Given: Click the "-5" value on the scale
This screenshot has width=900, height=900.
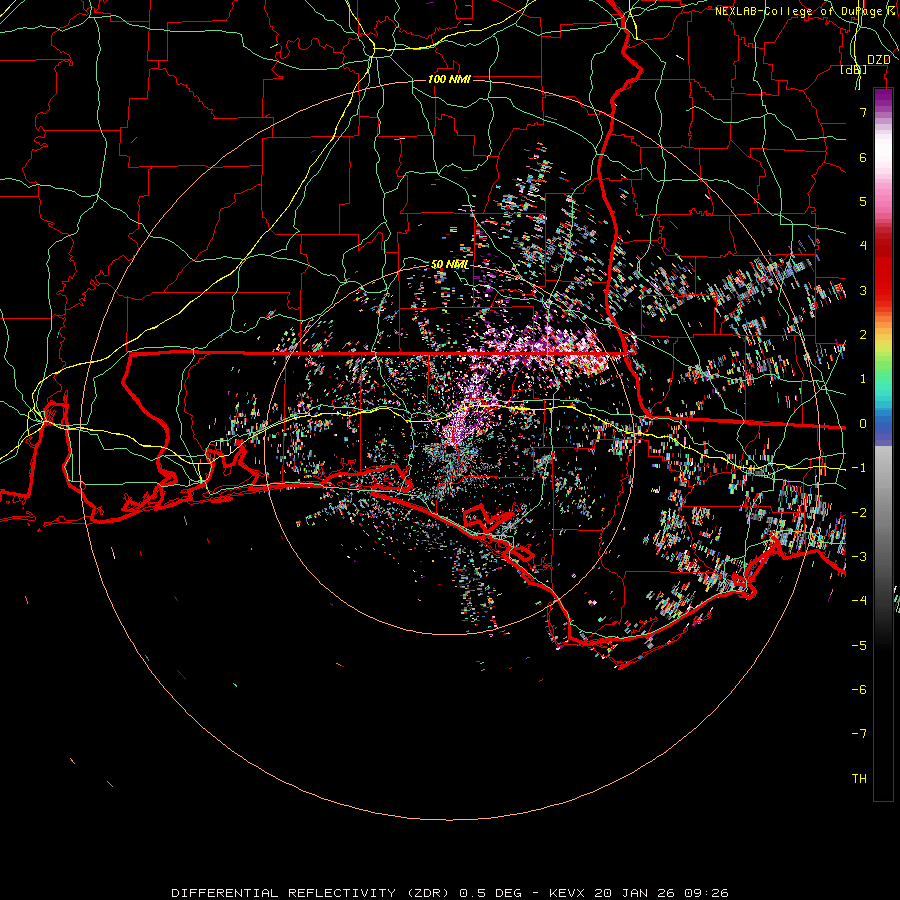Looking at the screenshot, I should point(859,646).
